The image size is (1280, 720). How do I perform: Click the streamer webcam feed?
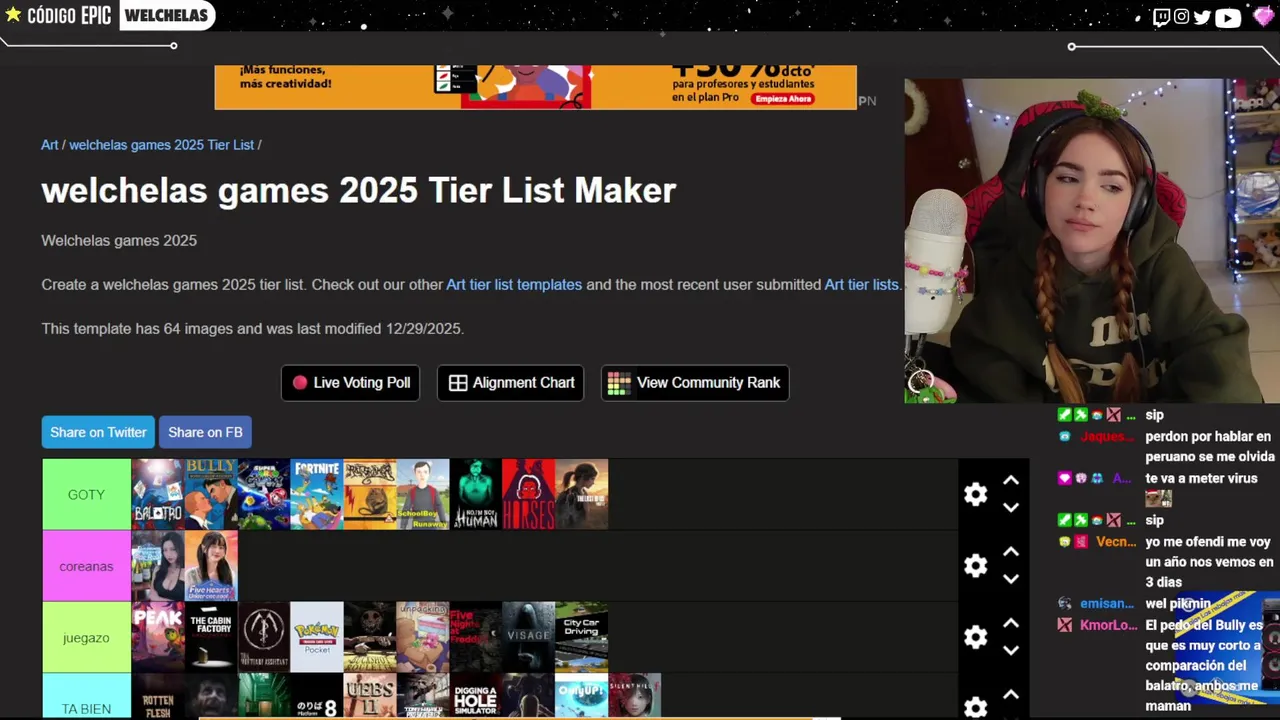coord(1092,241)
